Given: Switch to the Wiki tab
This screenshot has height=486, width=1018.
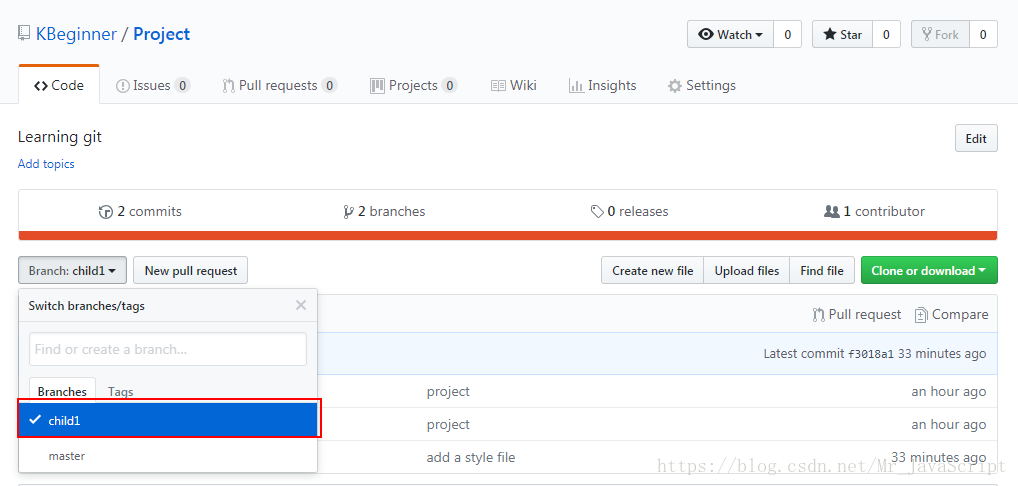Looking at the screenshot, I should 514,85.
